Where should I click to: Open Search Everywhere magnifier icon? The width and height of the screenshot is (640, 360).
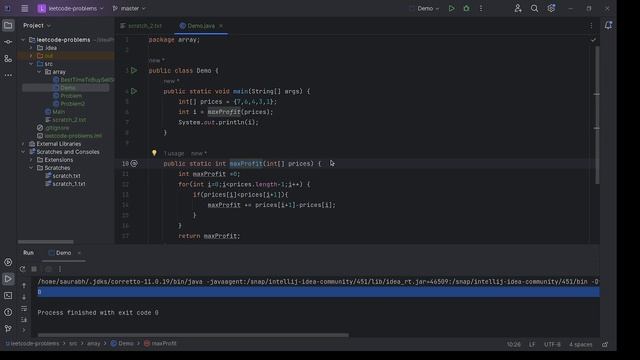[x=534, y=8]
